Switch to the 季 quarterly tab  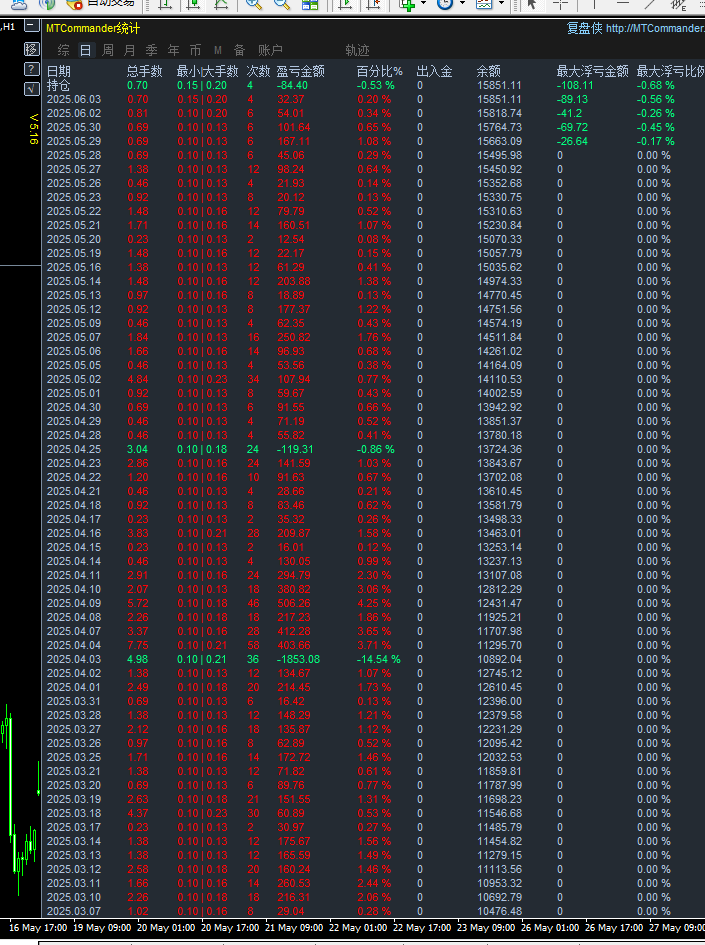[151, 51]
